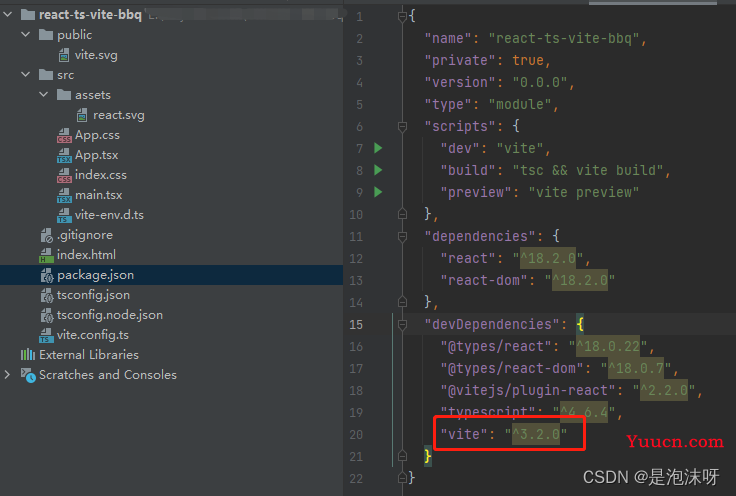736x496 pixels.
Task: Open vite.config.ts in the project tree
Action: (x=93, y=335)
